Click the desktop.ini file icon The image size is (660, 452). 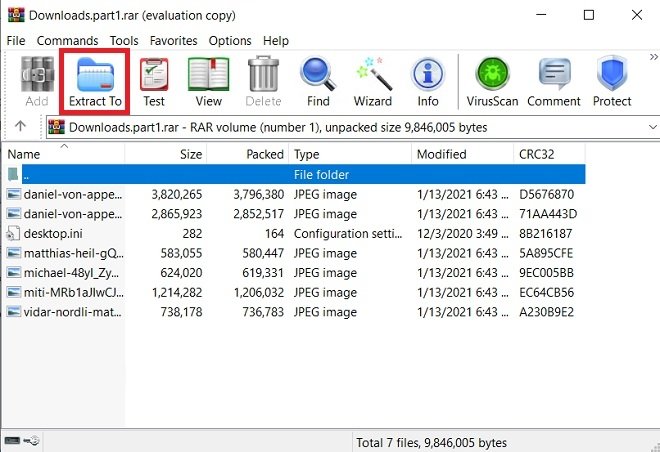tap(13, 234)
